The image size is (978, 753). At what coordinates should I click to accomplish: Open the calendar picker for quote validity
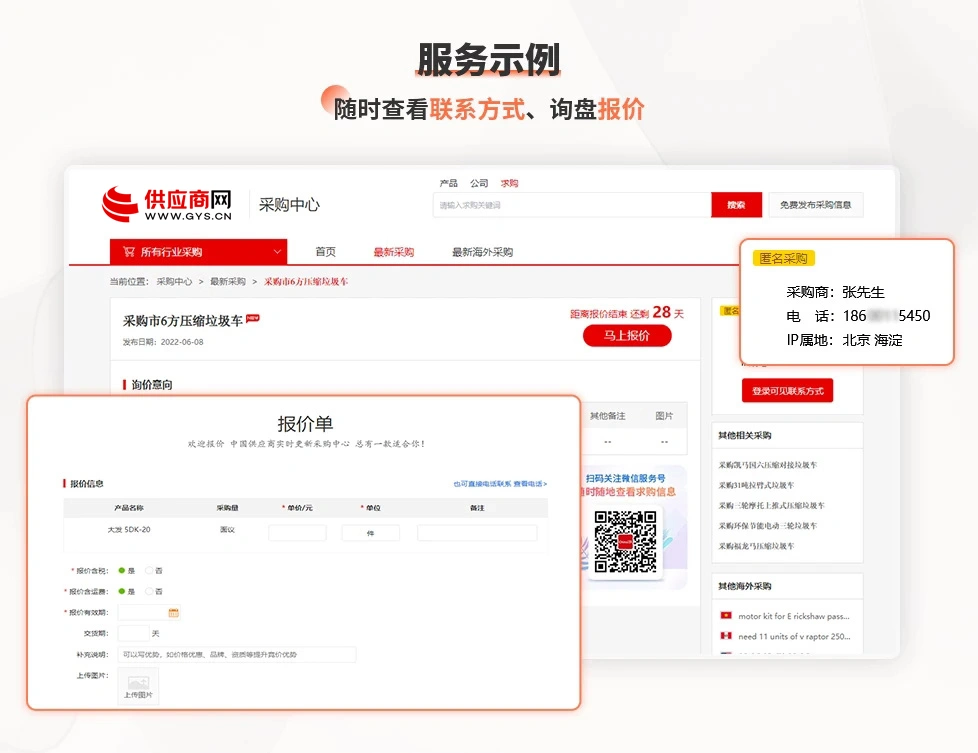(173, 613)
